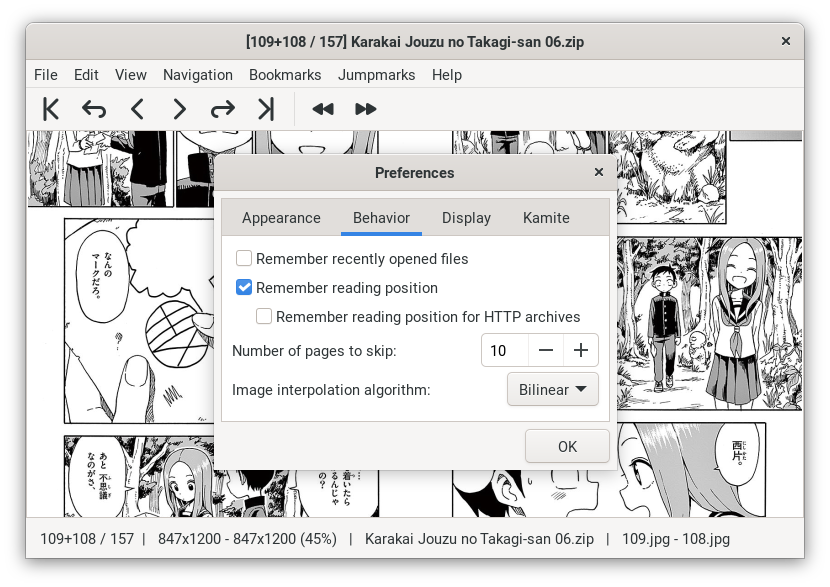Screen dimensions: 830x587
Task: Click the 847x1200 resolution status text
Action: click(247, 539)
